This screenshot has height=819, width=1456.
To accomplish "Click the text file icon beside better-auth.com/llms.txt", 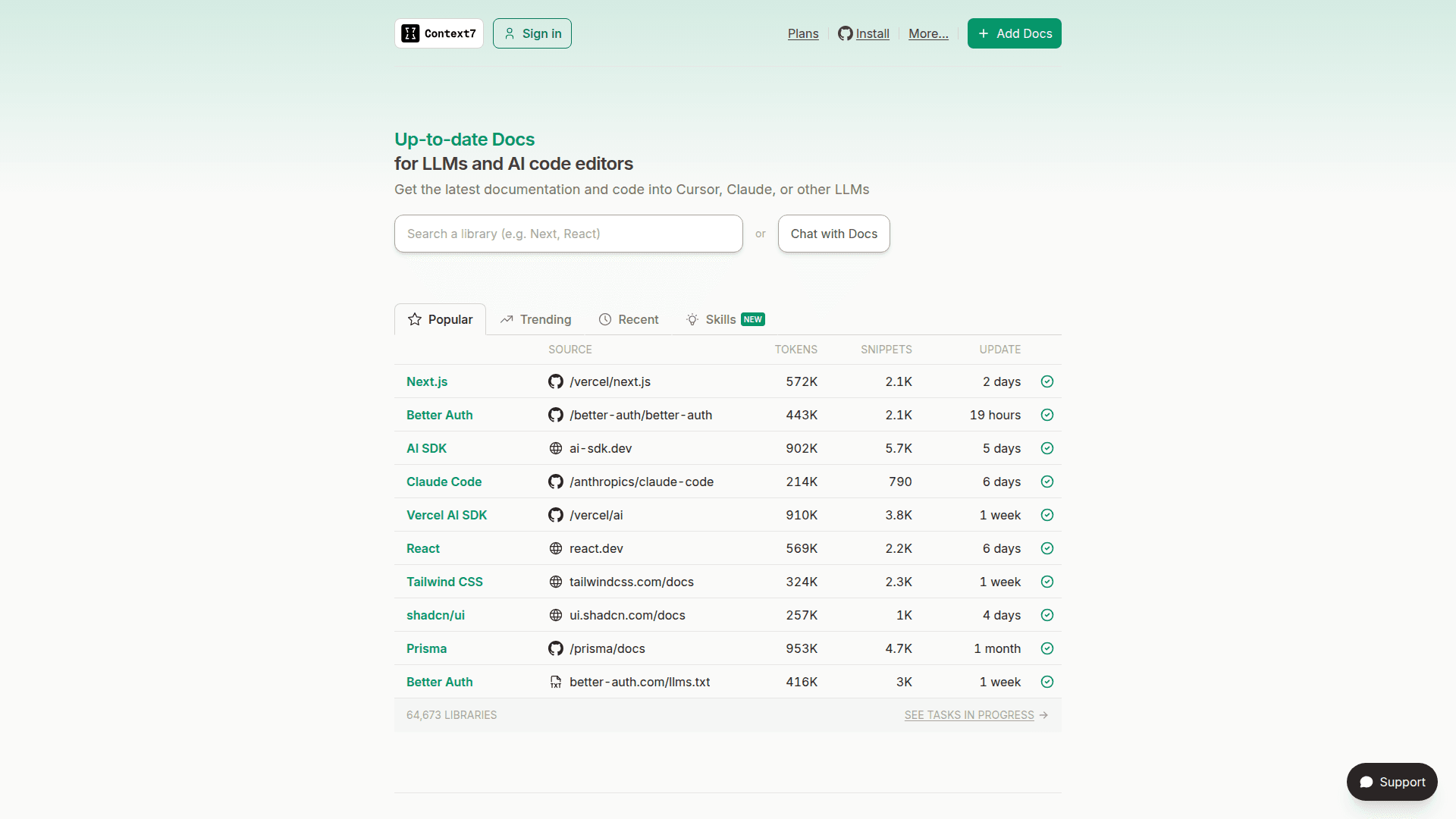I will (x=556, y=682).
